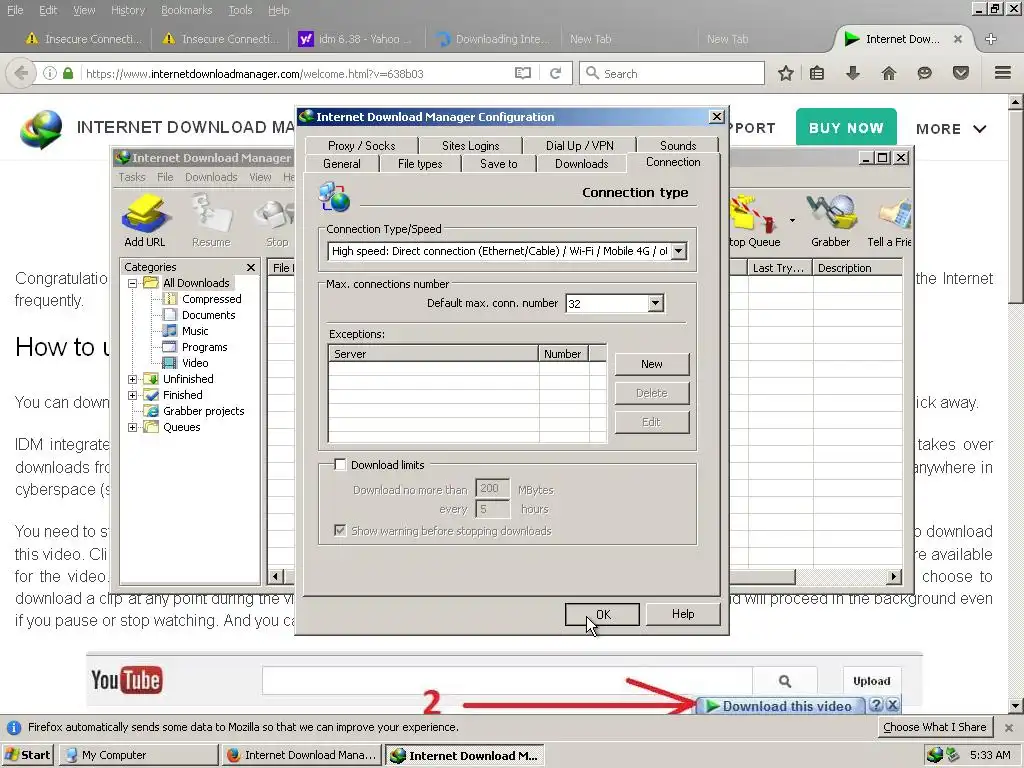The image size is (1024, 768).
Task: Click the Tell a Friend icon
Action: click(889, 221)
